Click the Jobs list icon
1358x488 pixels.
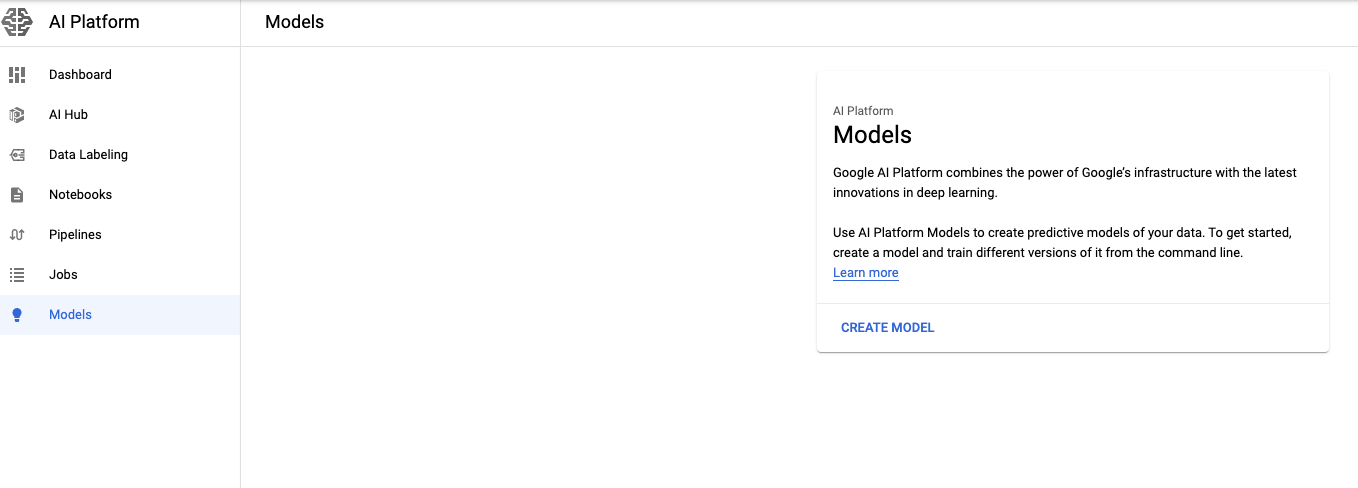17,275
